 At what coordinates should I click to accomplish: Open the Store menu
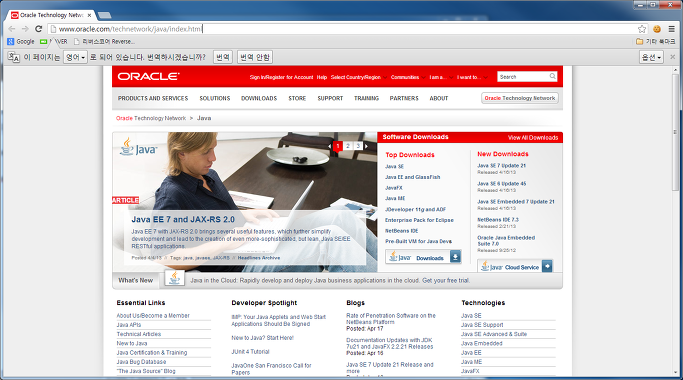coord(297,98)
